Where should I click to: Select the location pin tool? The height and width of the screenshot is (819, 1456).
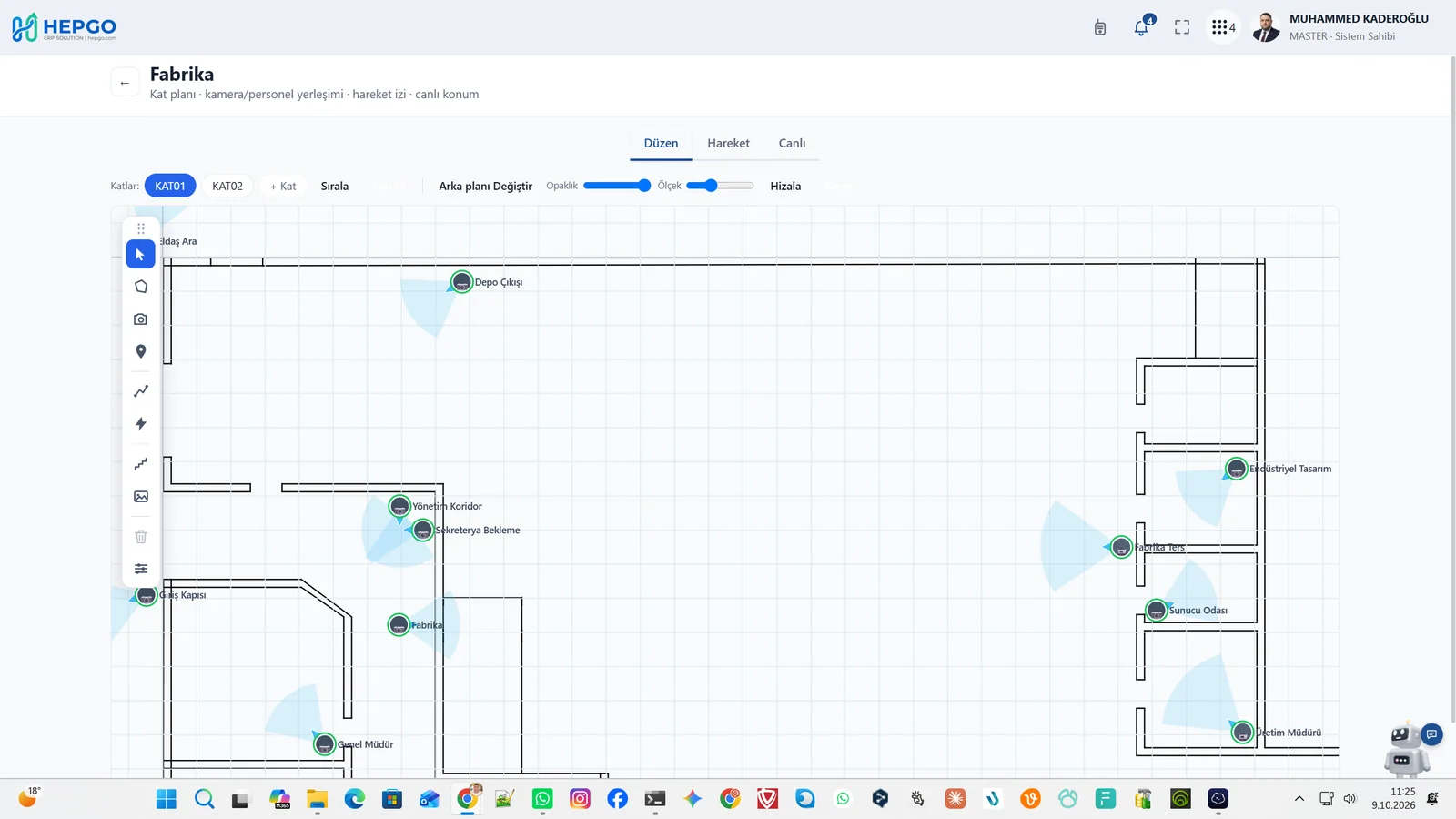click(140, 351)
